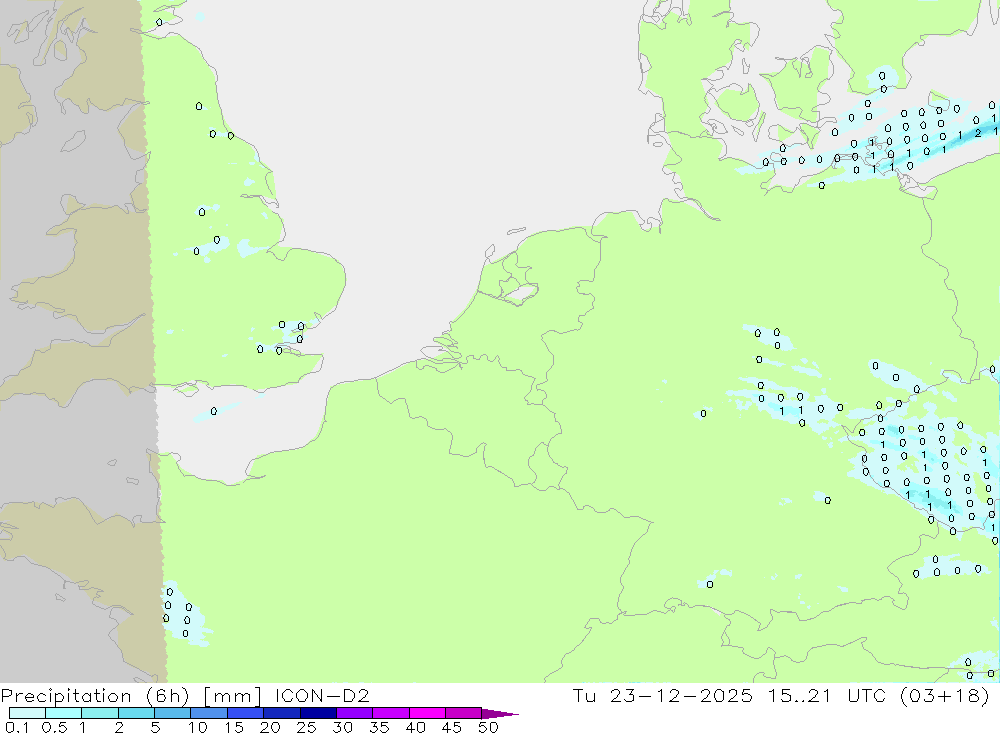
Task: Click the legend arrow tip past 50
Action: pyautogui.click(x=508, y=714)
